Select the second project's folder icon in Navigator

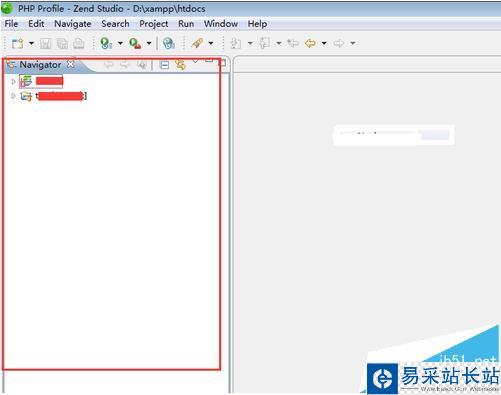click(x=26, y=96)
